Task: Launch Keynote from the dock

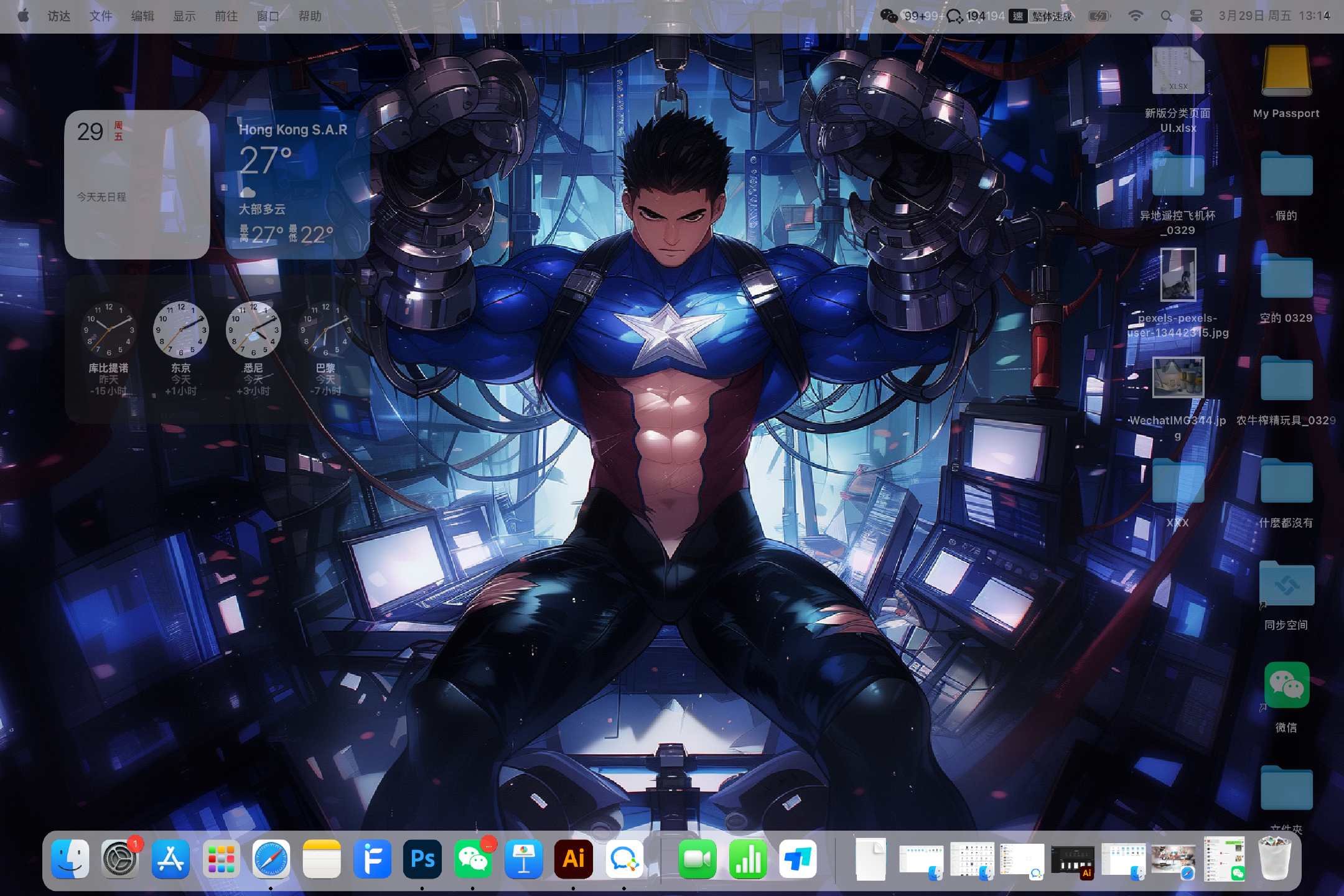Action: point(523,859)
